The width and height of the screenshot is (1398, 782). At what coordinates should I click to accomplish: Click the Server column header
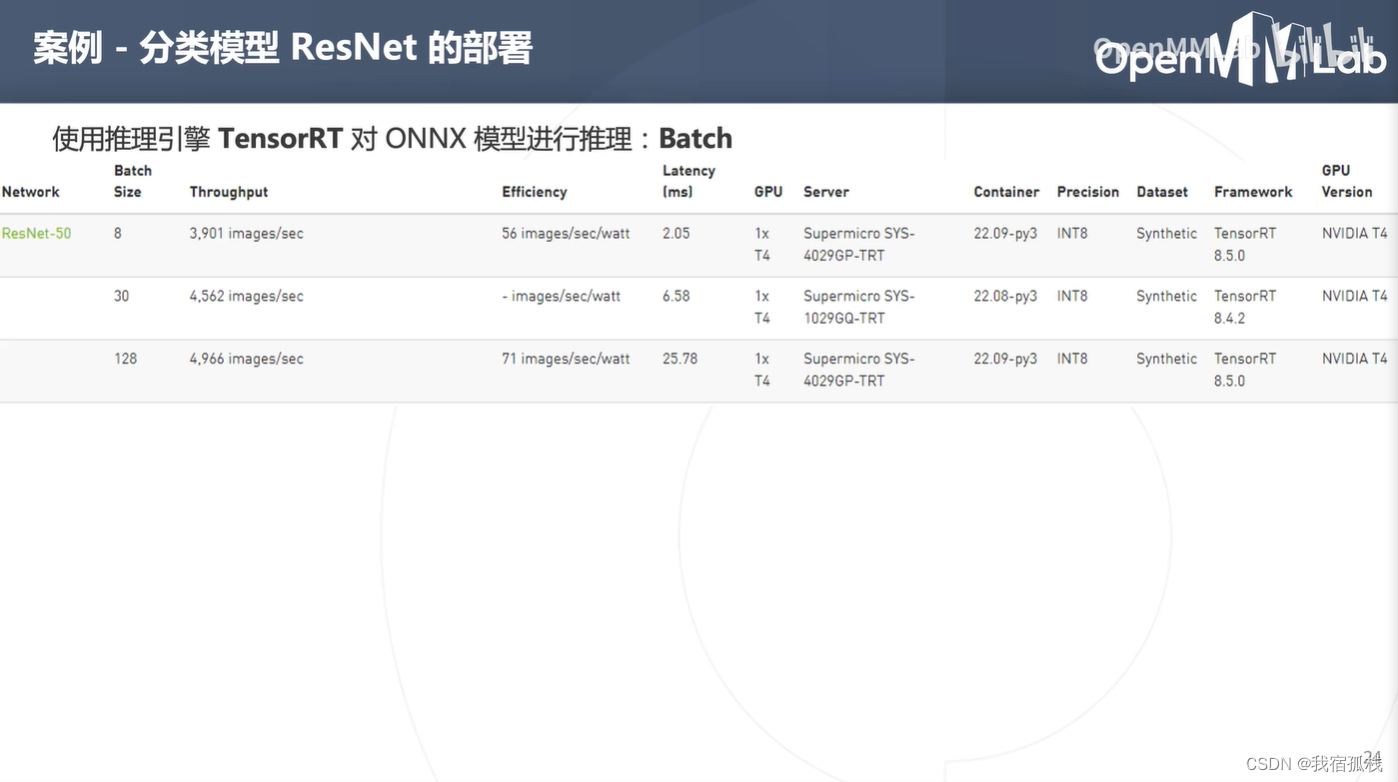pos(826,192)
